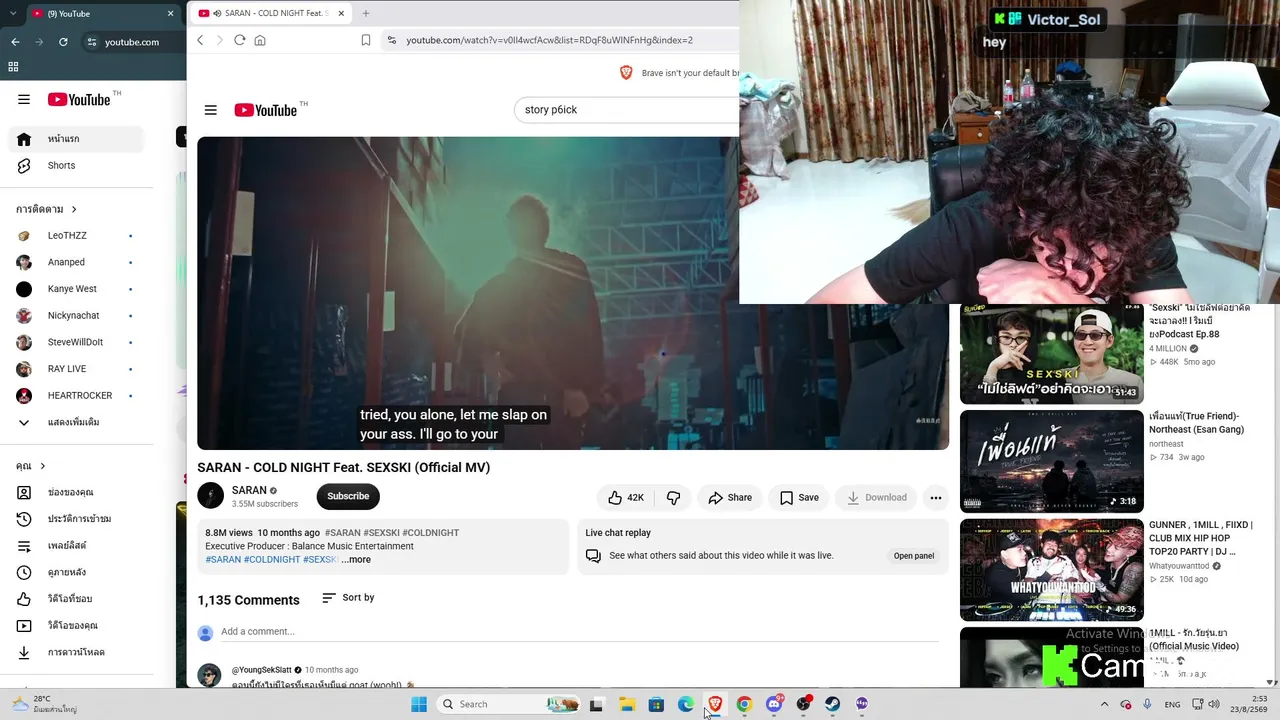Click the Windows taskbar Search box
The height and width of the screenshot is (720, 1280).
pyautogui.click(x=510, y=704)
